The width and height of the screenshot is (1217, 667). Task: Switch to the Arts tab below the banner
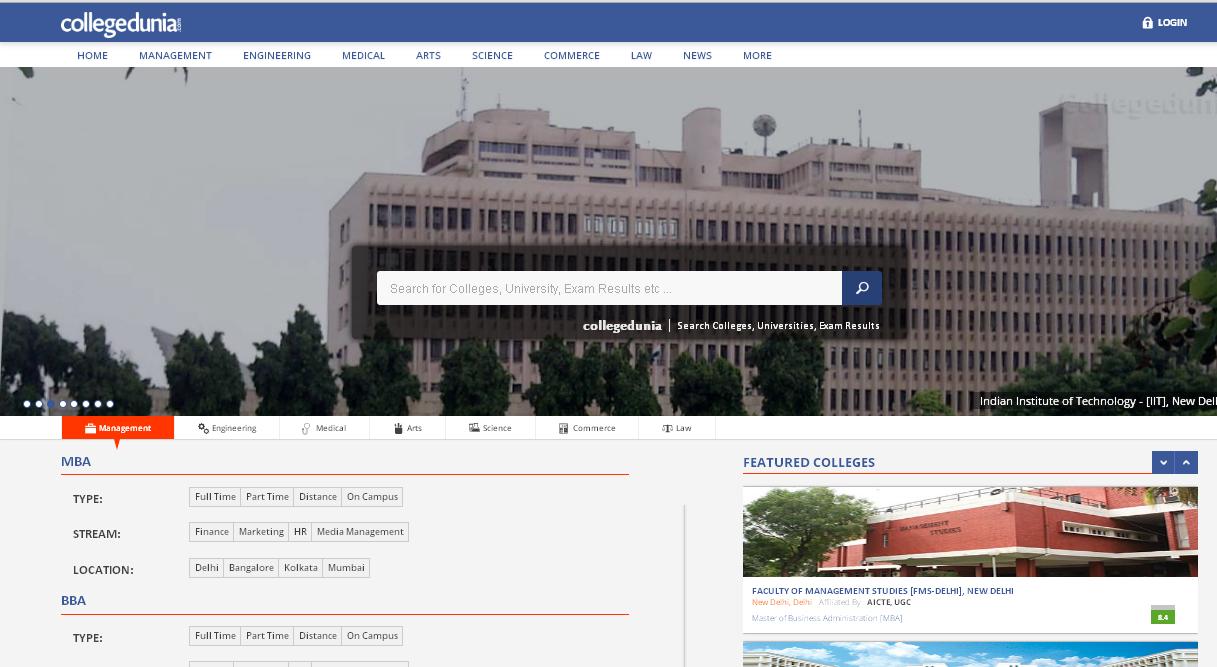(x=408, y=428)
